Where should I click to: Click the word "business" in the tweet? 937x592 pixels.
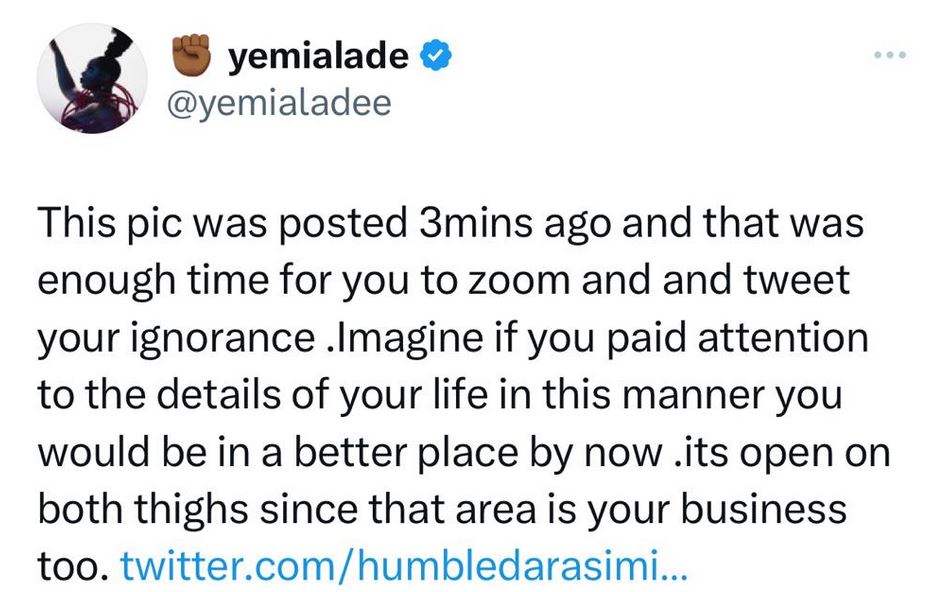pyautogui.click(x=764, y=511)
